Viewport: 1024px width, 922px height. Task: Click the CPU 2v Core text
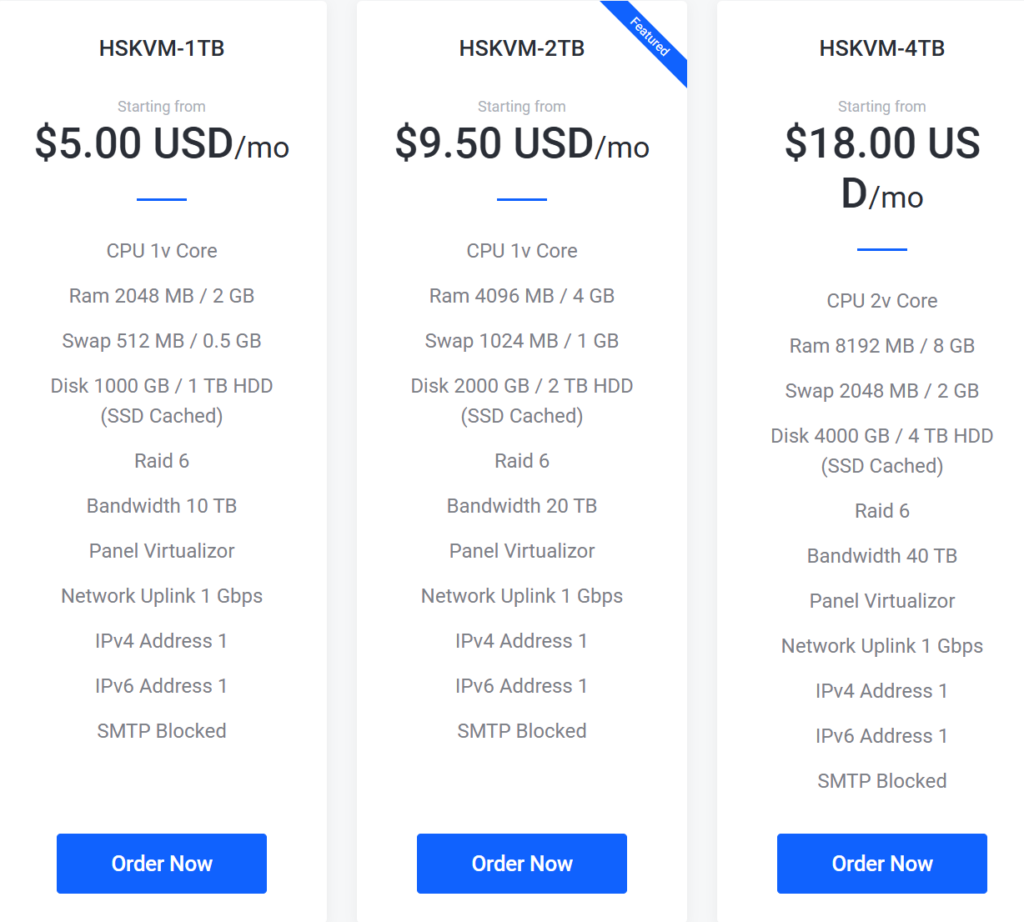click(x=882, y=301)
